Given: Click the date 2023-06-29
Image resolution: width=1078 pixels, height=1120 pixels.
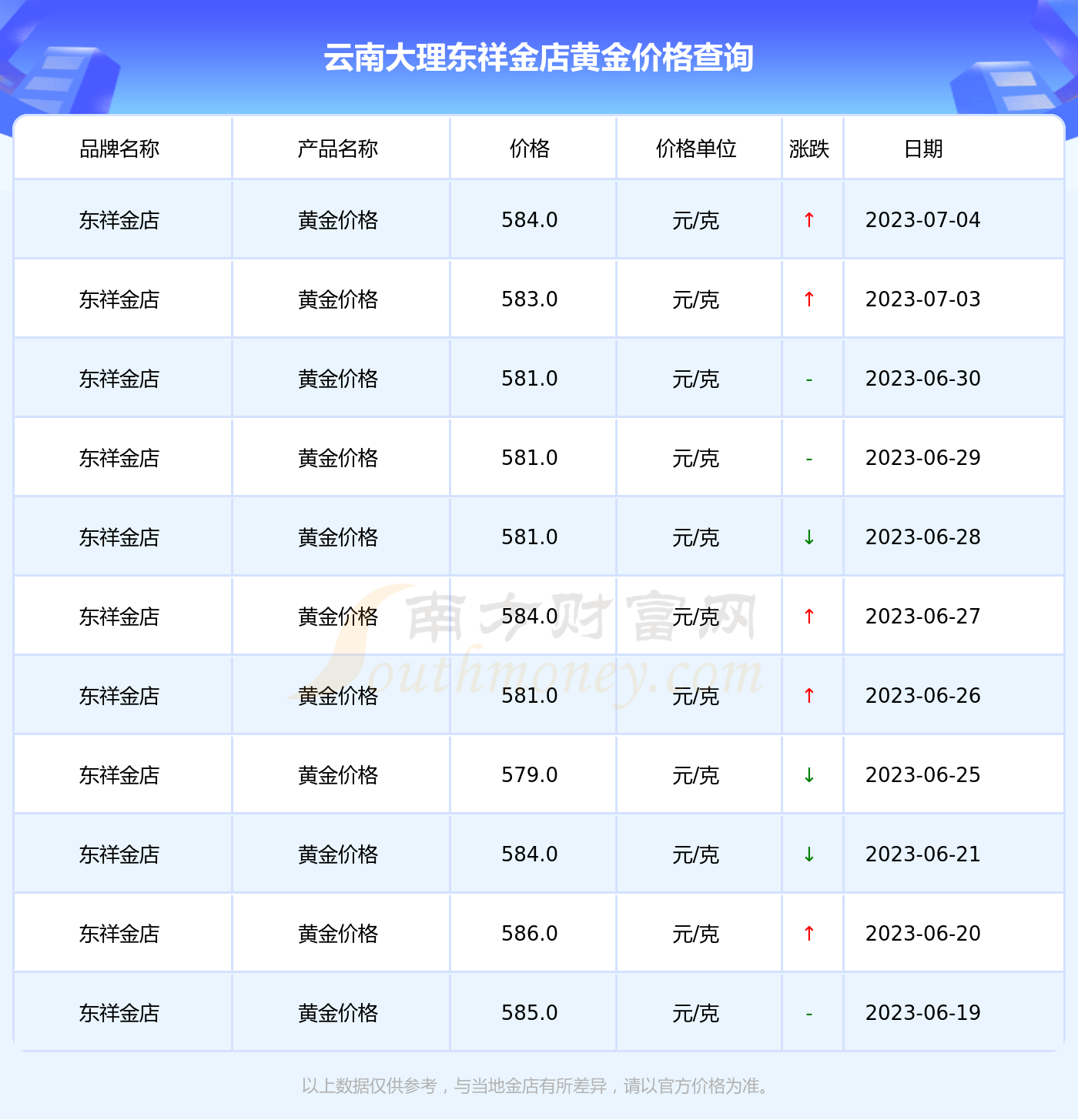Looking at the screenshot, I should (923, 458).
